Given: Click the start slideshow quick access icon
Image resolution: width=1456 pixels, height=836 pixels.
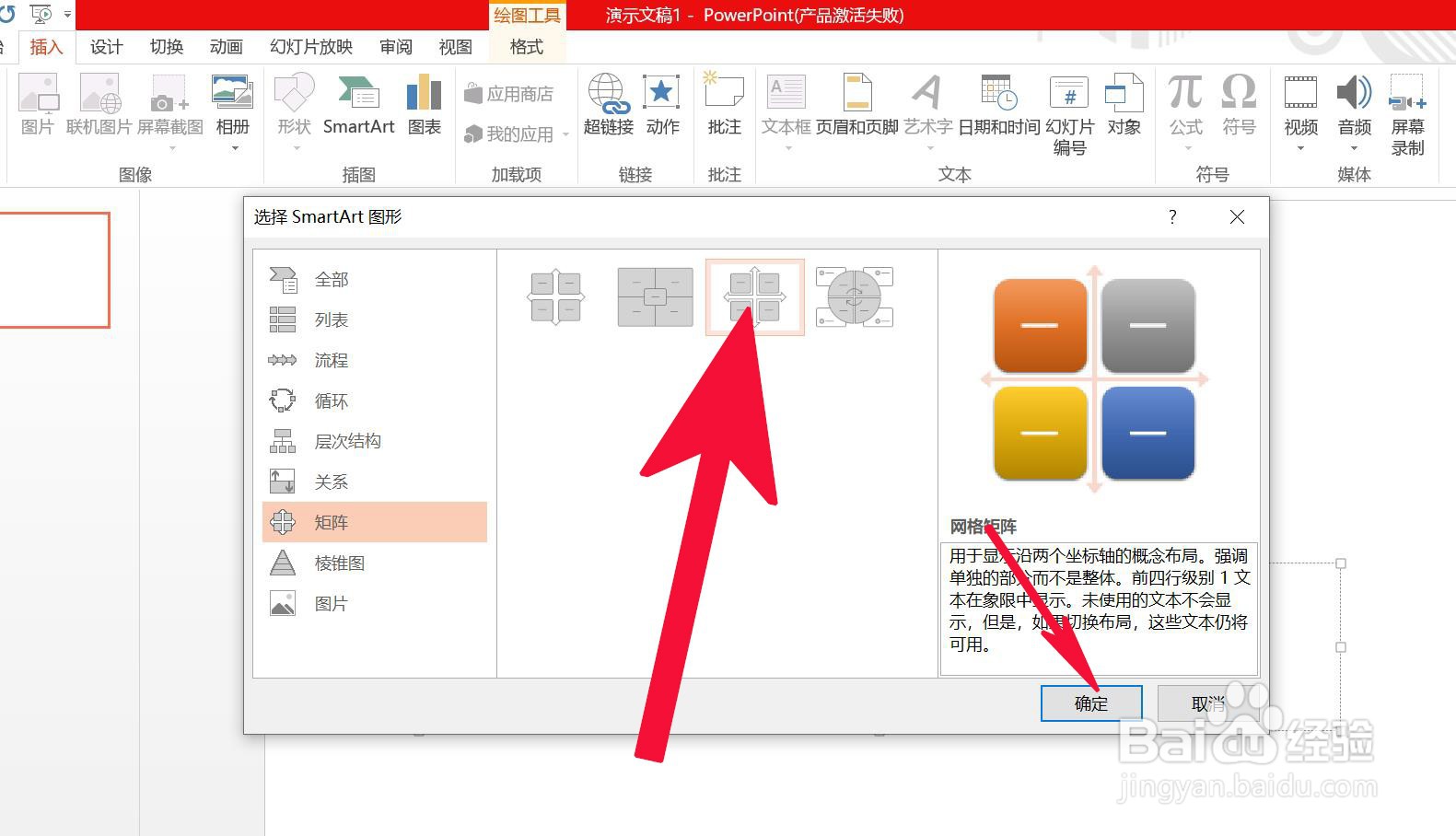Looking at the screenshot, I should [x=41, y=14].
